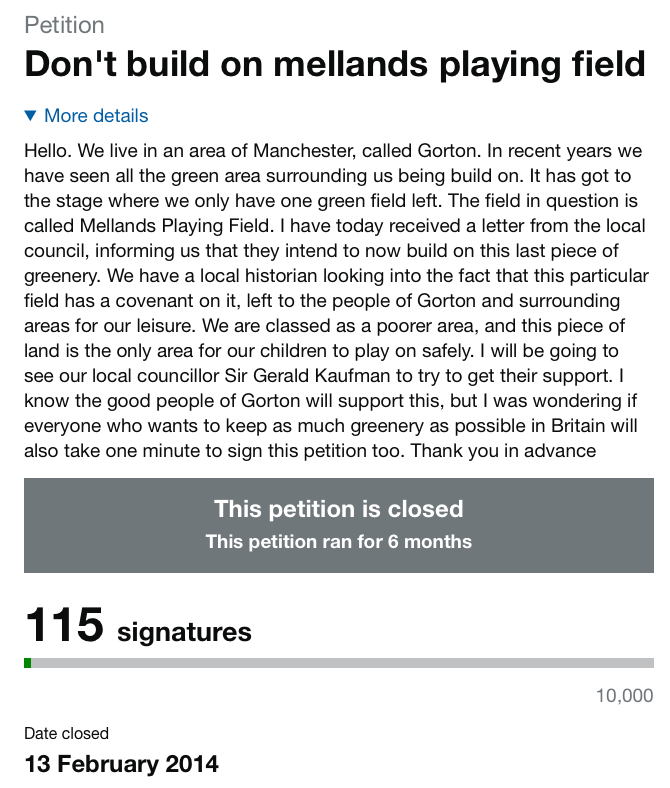Click the "Don't build on mellands playing field" heading
Viewport: 670px width, 788px height.
pyautogui.click(x=335, y=64)
